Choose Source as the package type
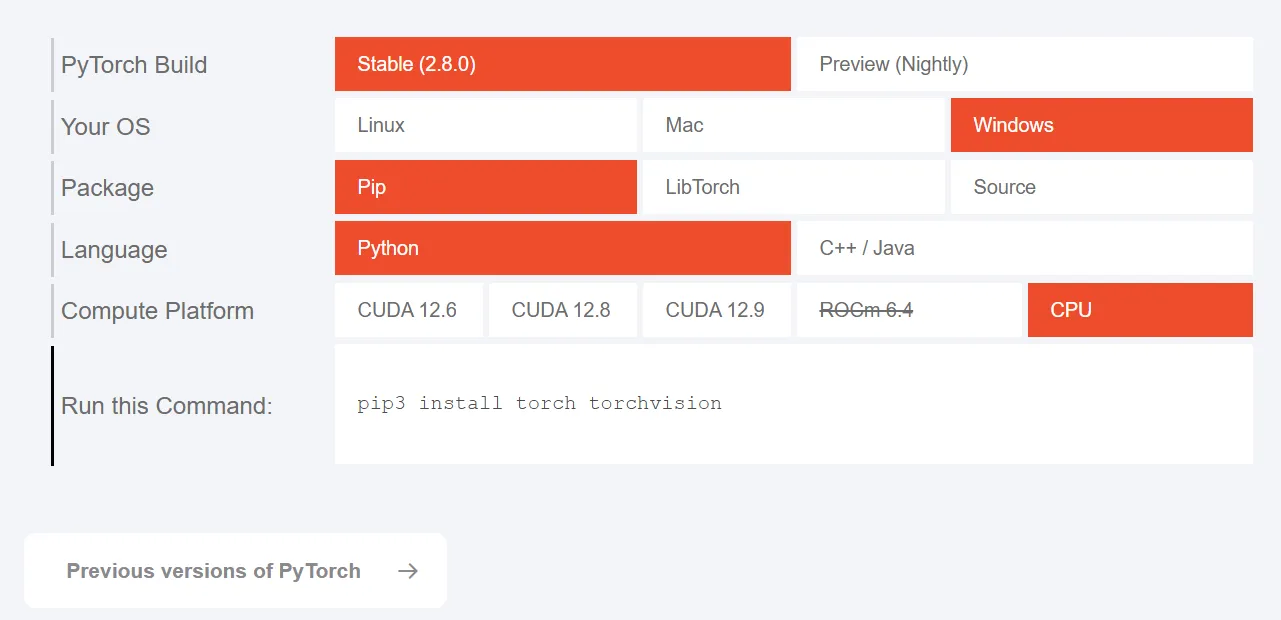The image size is (1281, 620). [1101, 187]
